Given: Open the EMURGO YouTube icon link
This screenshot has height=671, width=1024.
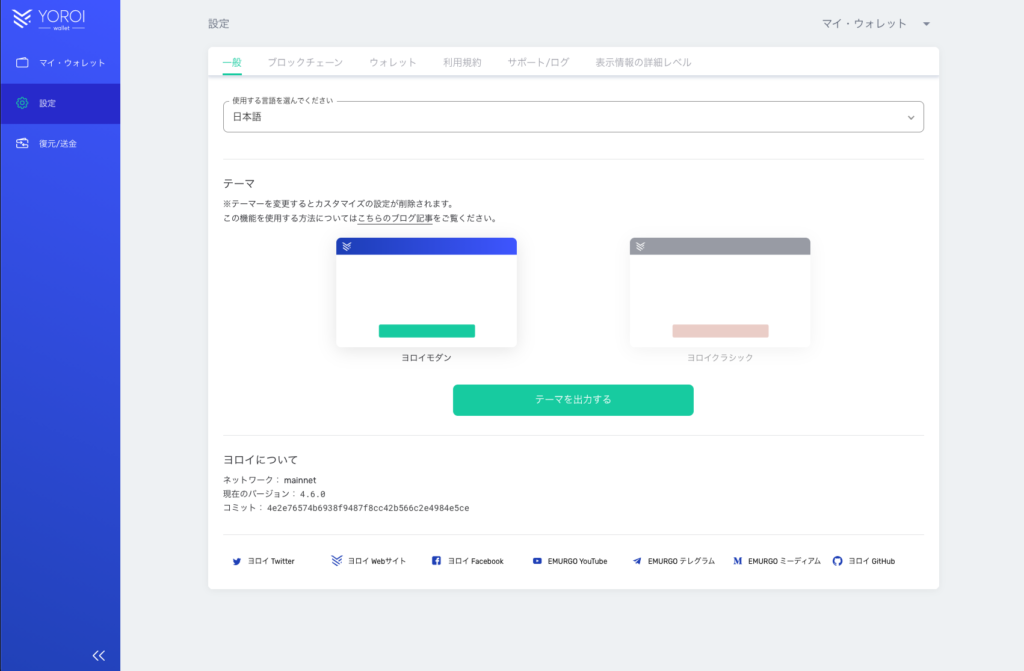Looking at the screenshot, I should pos(537,562).
